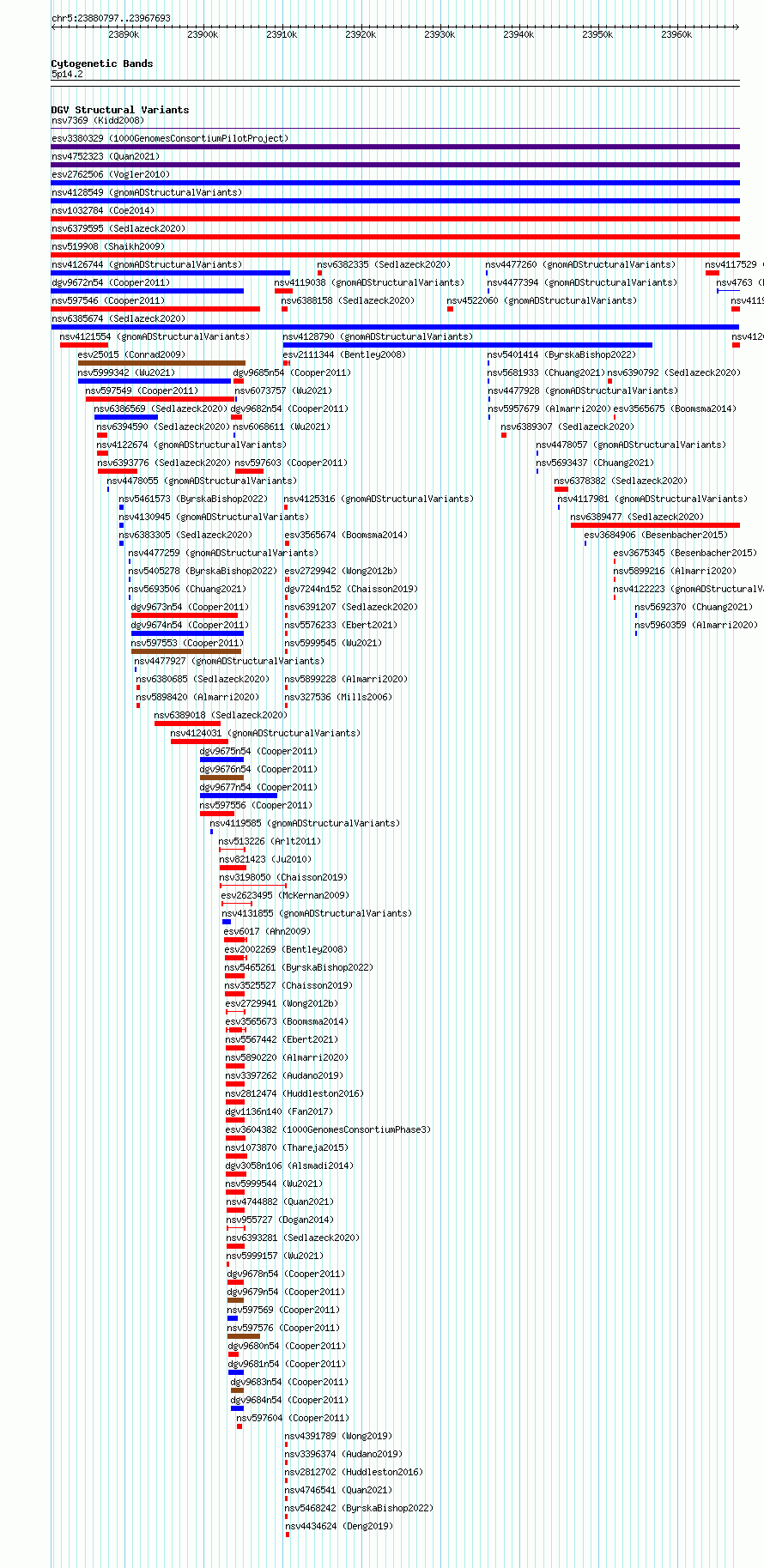Image resolution: width=764 pixels, height=1568 pixels.
Task: Select the nsv4126744 gnomADStructuralVariants label
Action: point(147,264)
